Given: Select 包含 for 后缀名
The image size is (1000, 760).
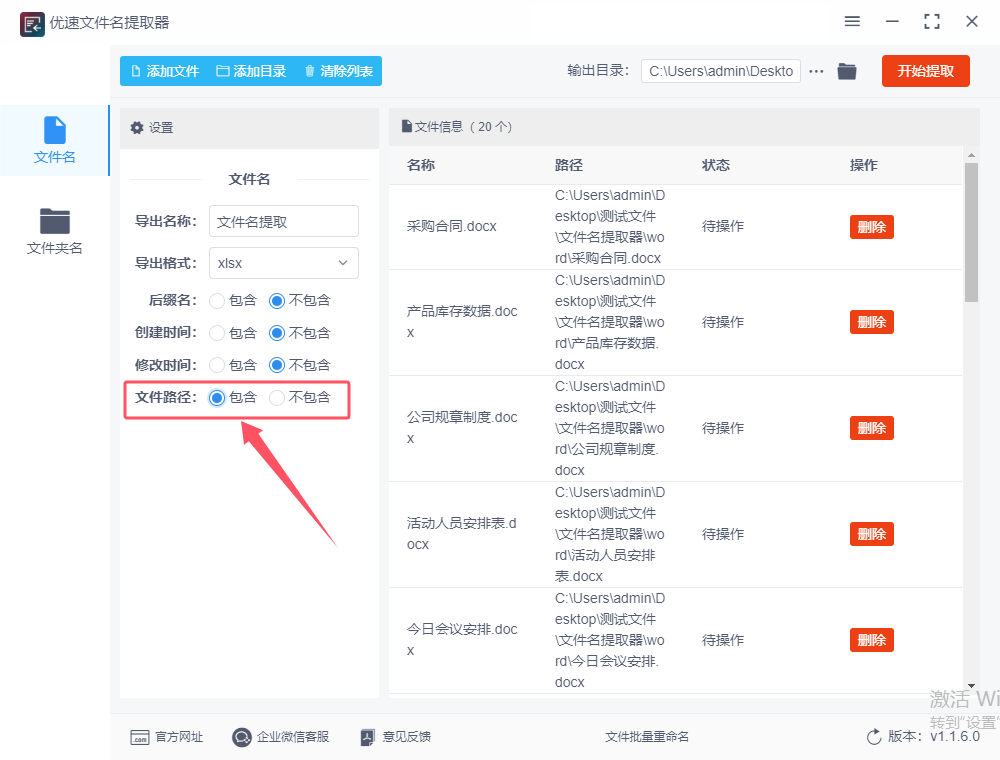Looking at the screenshot, I should [x=217, y=300].
